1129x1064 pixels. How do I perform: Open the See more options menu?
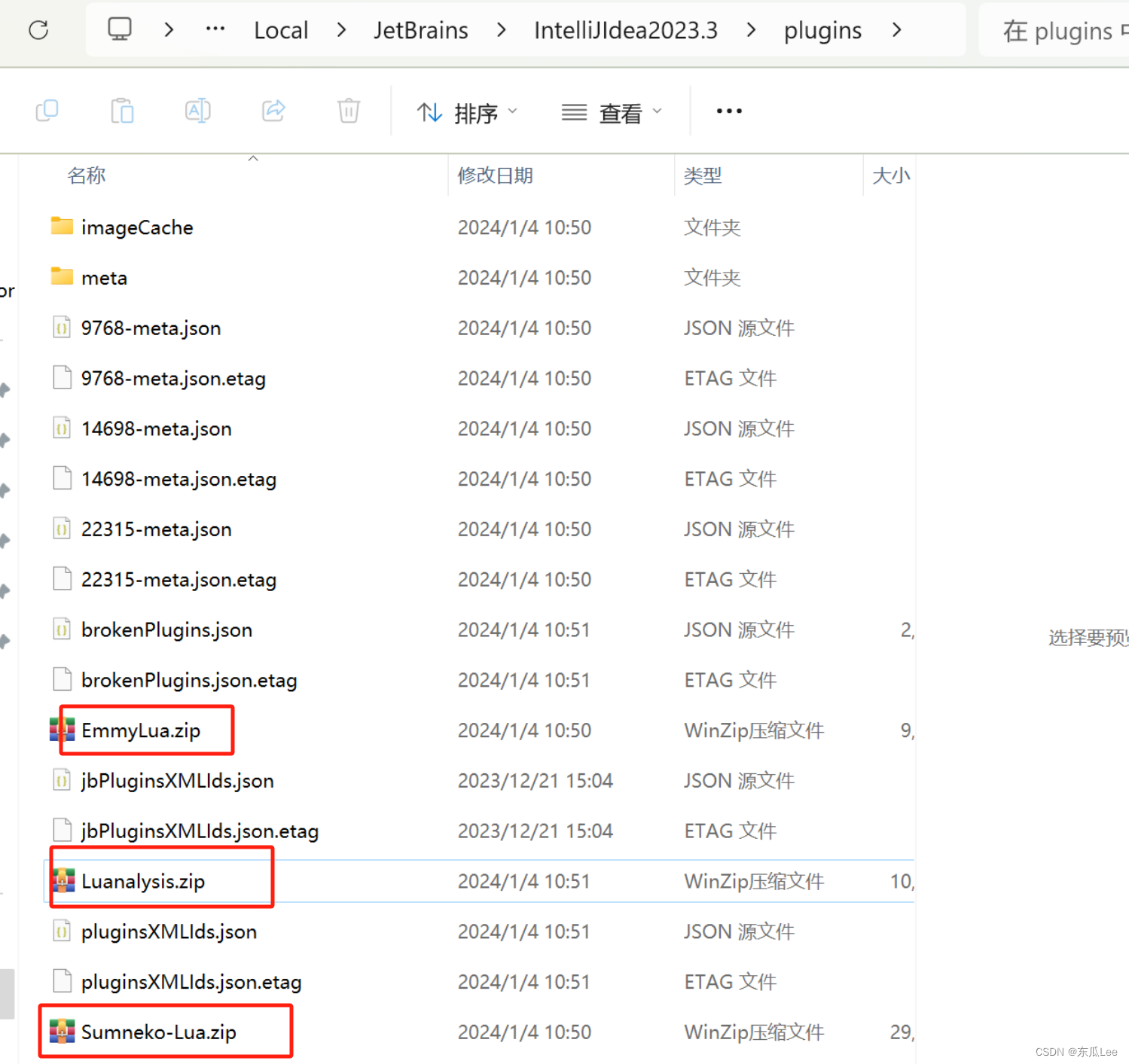(x=729, y=111)
